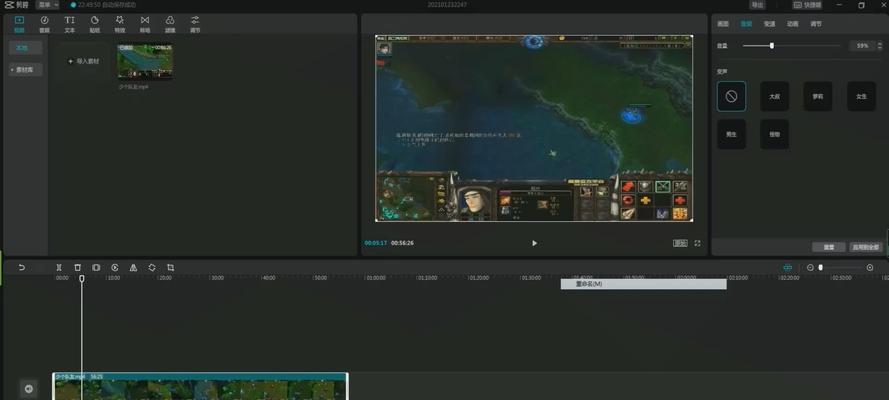The height and width of the screenshot is (400, 889).
Task: Select the imported mp4 video thumbnail
Action: (x=145, y=62)
